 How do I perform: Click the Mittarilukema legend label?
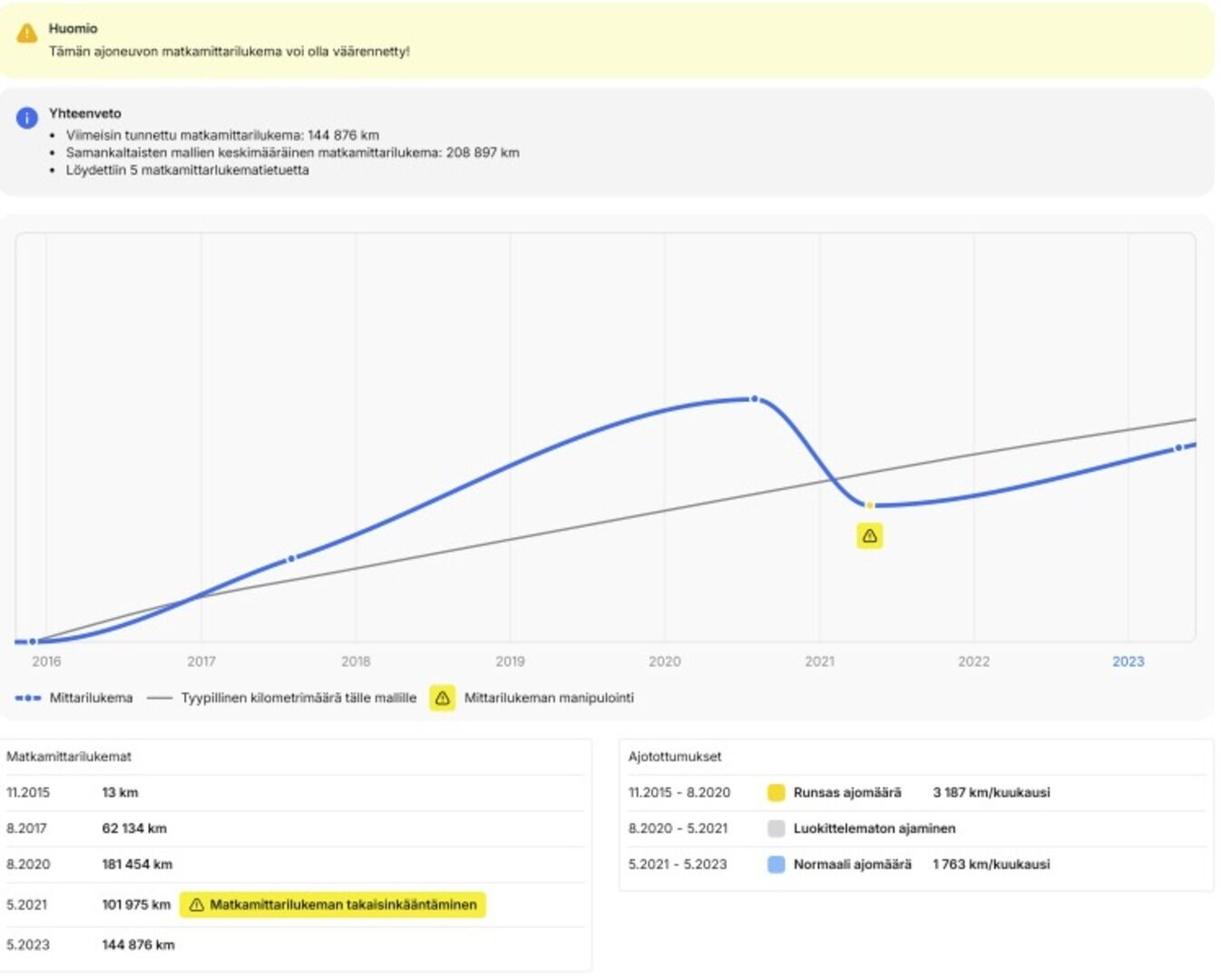pyautogui.click(x=91, y=698)
